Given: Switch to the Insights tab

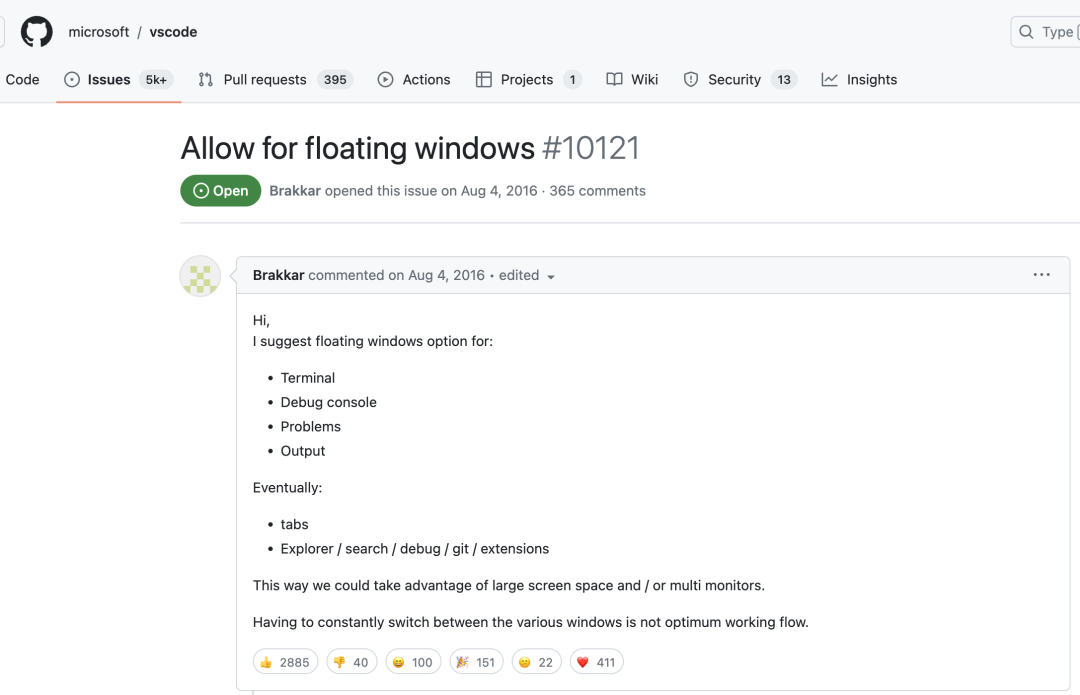Looking at the screenshot, I should tap(860, 79).
